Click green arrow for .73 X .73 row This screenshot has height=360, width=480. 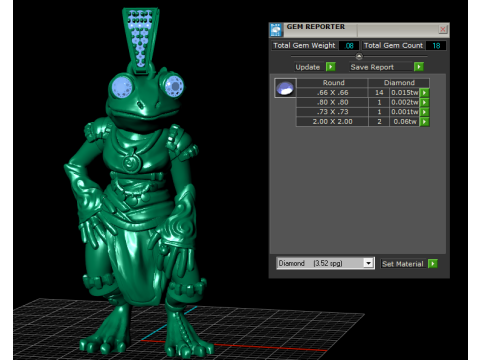424,112
